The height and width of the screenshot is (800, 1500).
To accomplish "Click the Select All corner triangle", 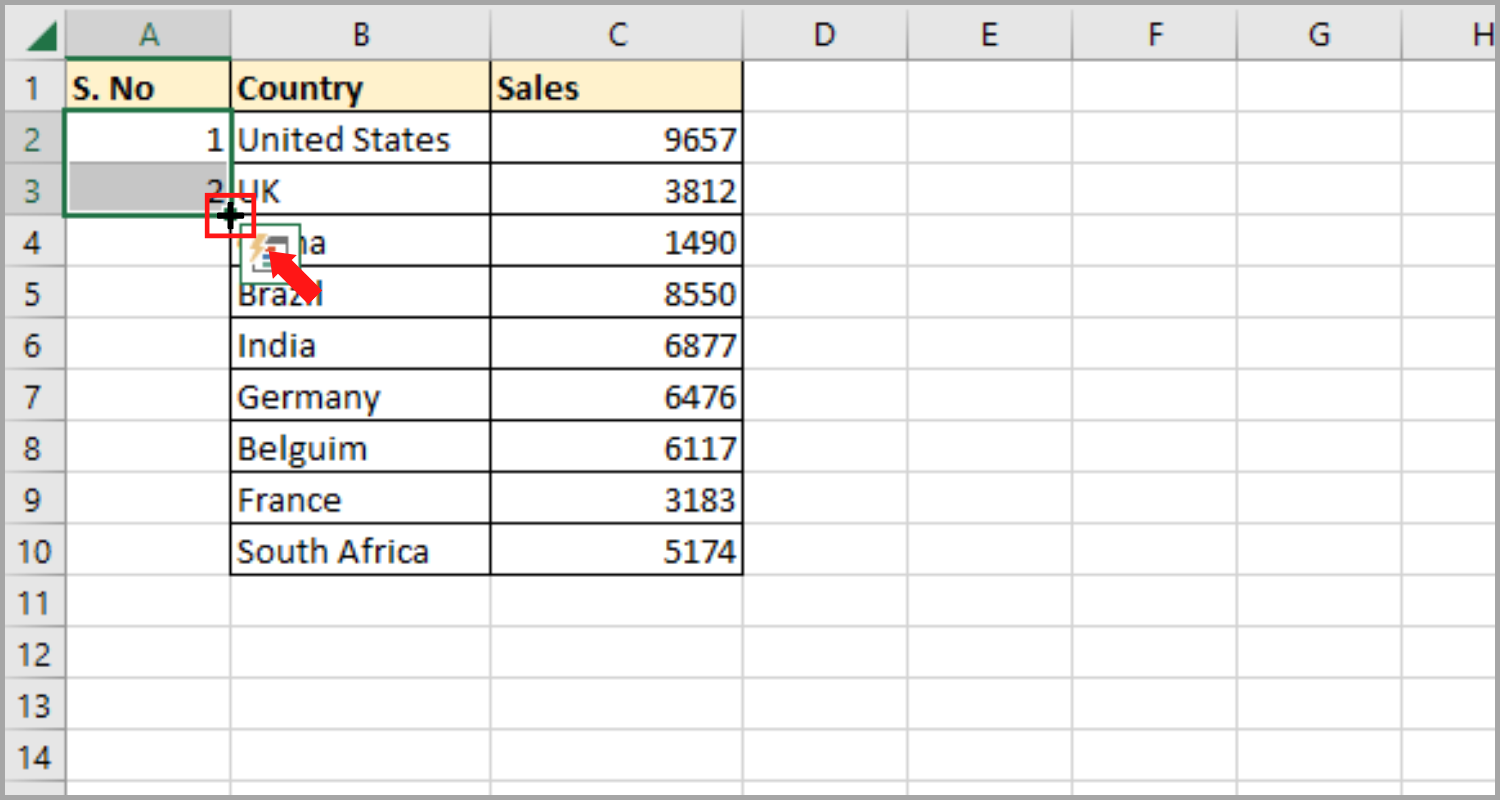I will click(44, 36).
